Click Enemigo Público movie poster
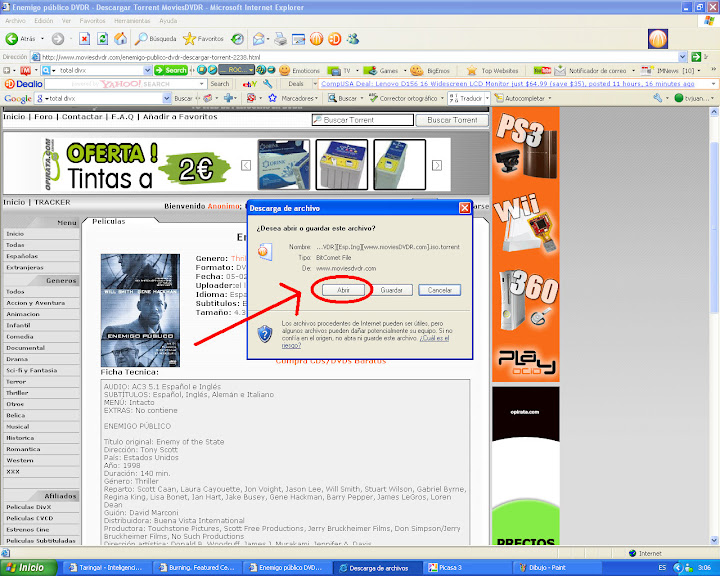 (x=140, y=310)
